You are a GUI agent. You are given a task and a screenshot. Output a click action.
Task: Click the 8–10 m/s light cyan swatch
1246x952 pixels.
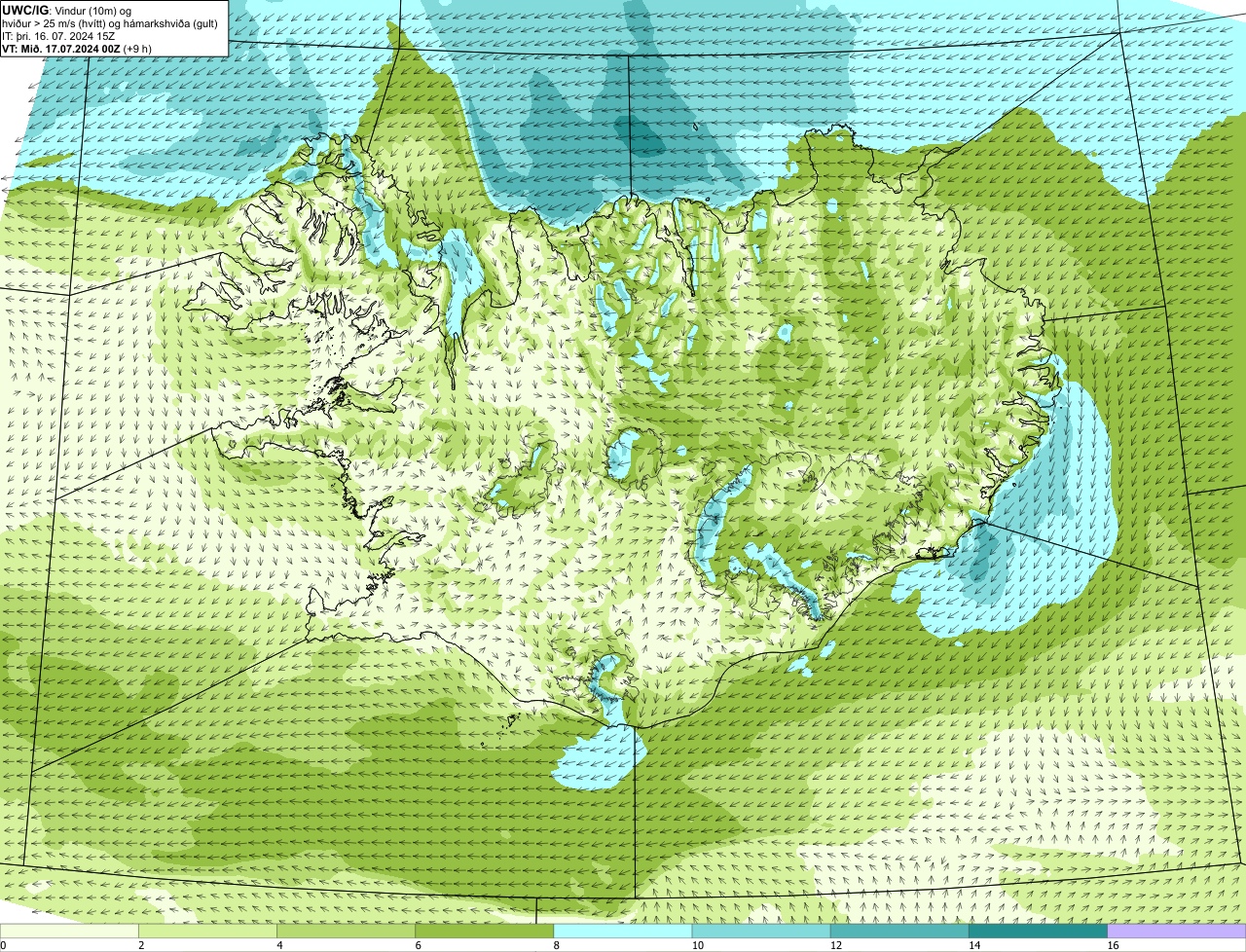623,932
